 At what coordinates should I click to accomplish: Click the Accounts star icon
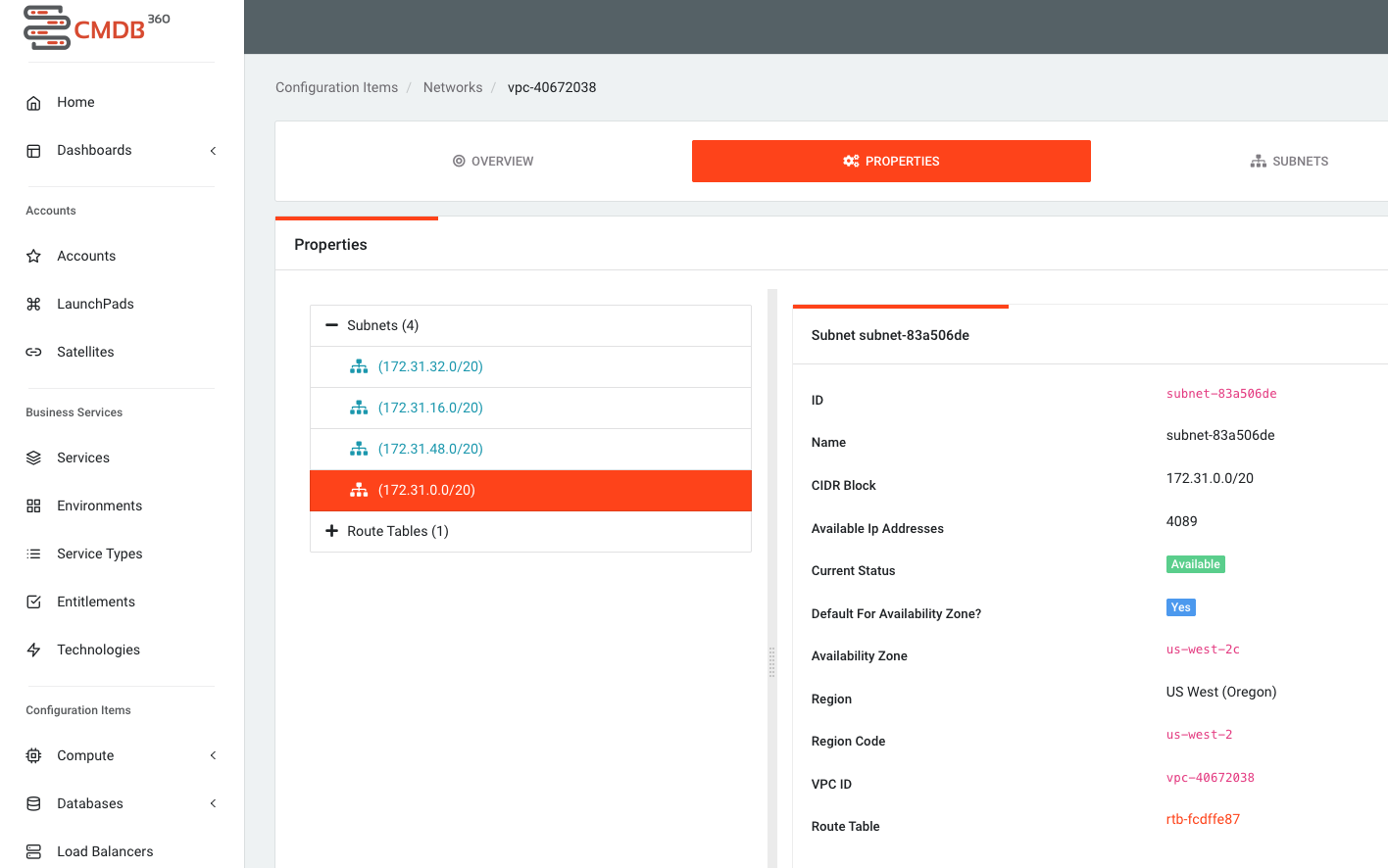(33, 257)
